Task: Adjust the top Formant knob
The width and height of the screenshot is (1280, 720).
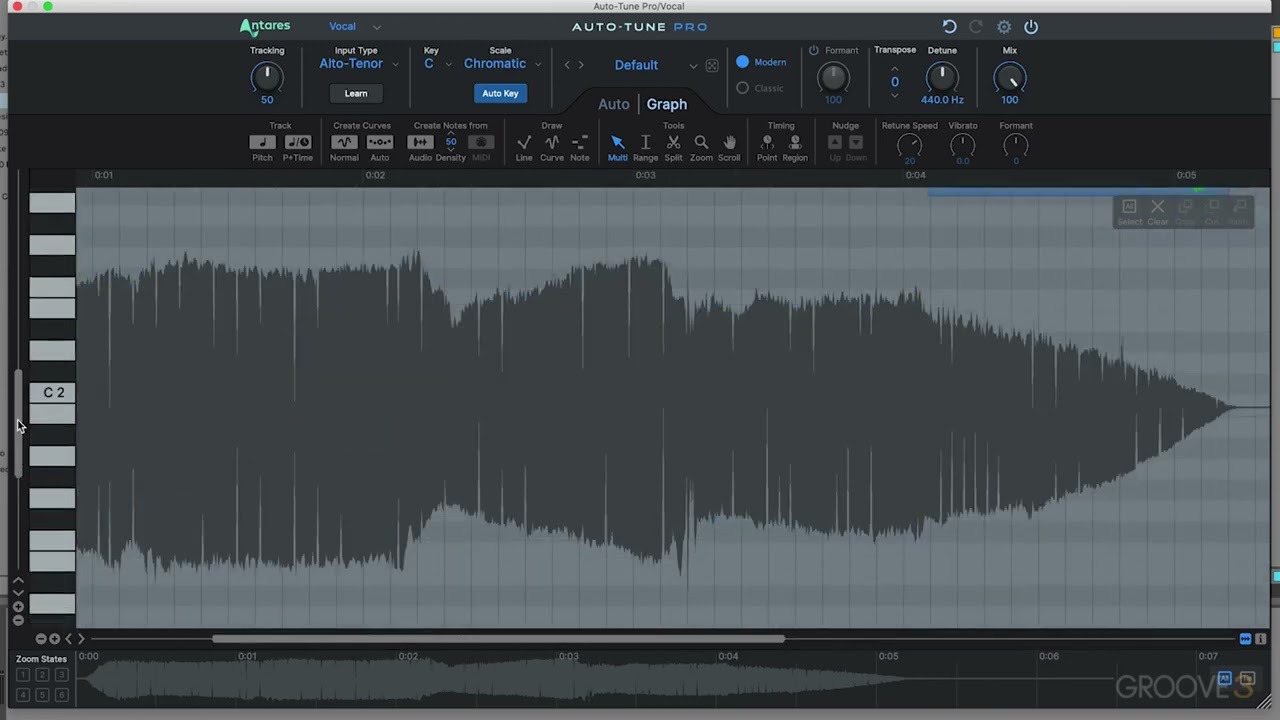Action: coord(833,77)
